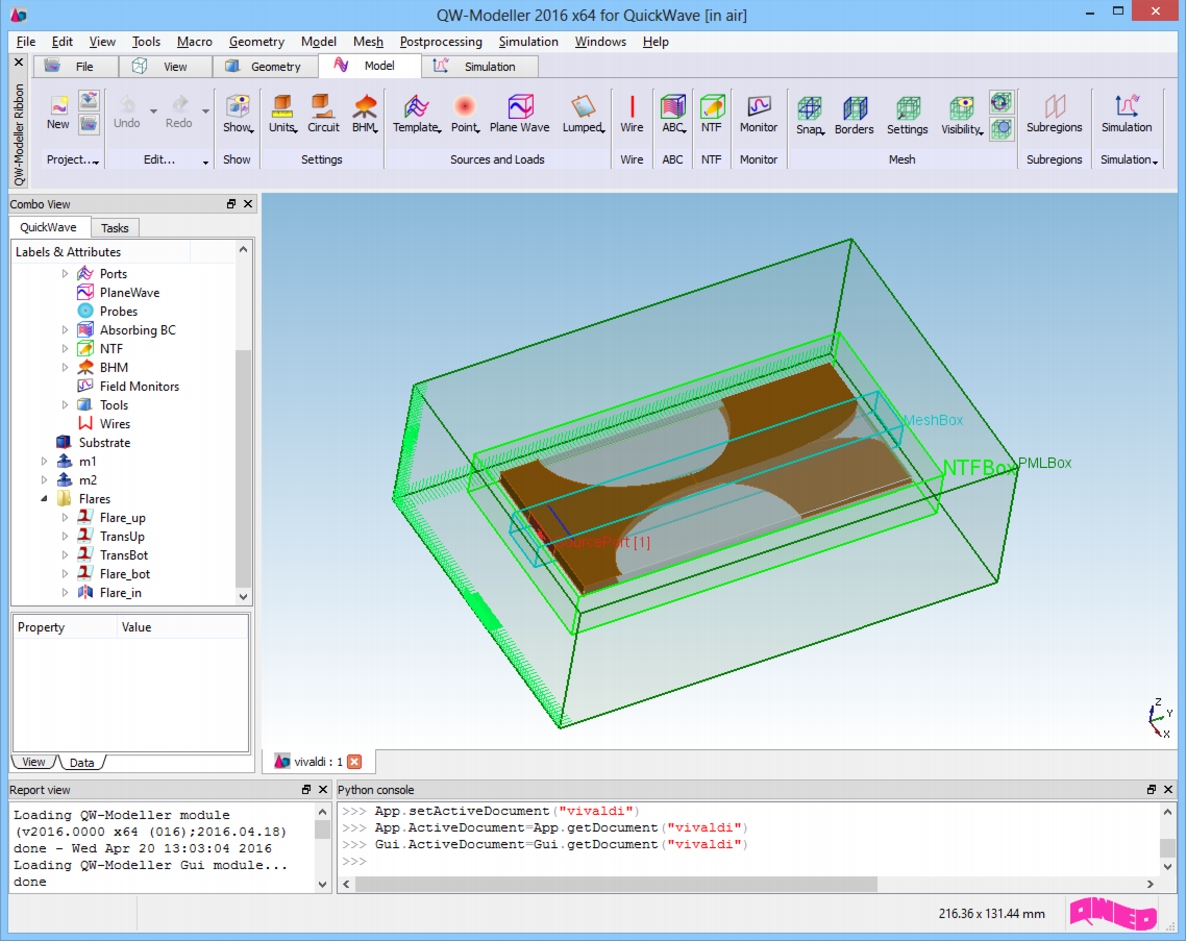Float the Combo View panel
Image resolution: width=1187 pixels, height=943 pixels.
232,204
